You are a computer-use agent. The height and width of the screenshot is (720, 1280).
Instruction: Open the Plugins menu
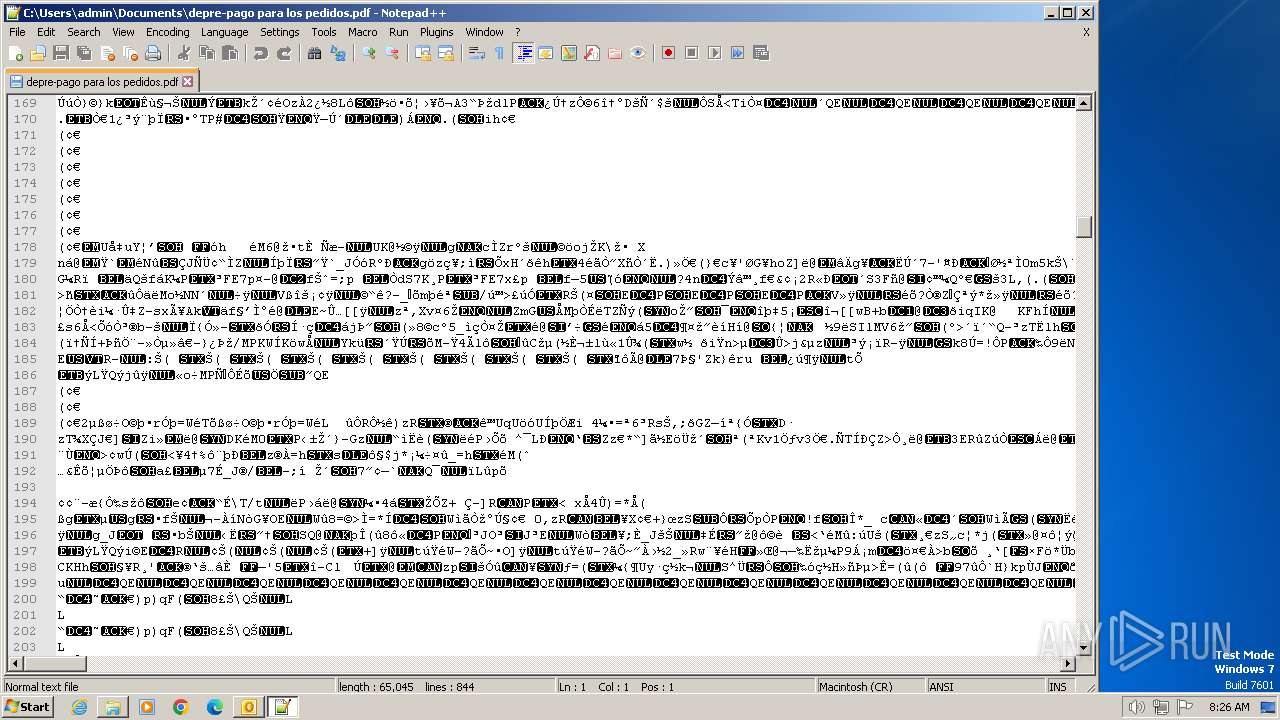(437, 32)
